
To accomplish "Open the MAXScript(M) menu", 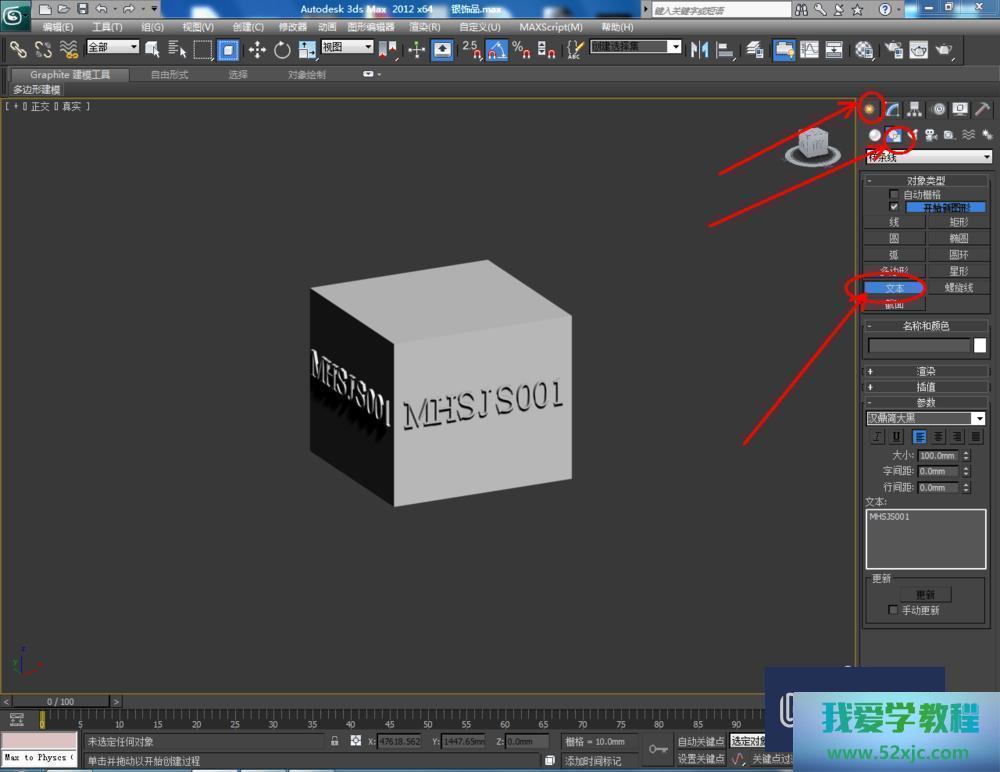I will pos(551,27).
